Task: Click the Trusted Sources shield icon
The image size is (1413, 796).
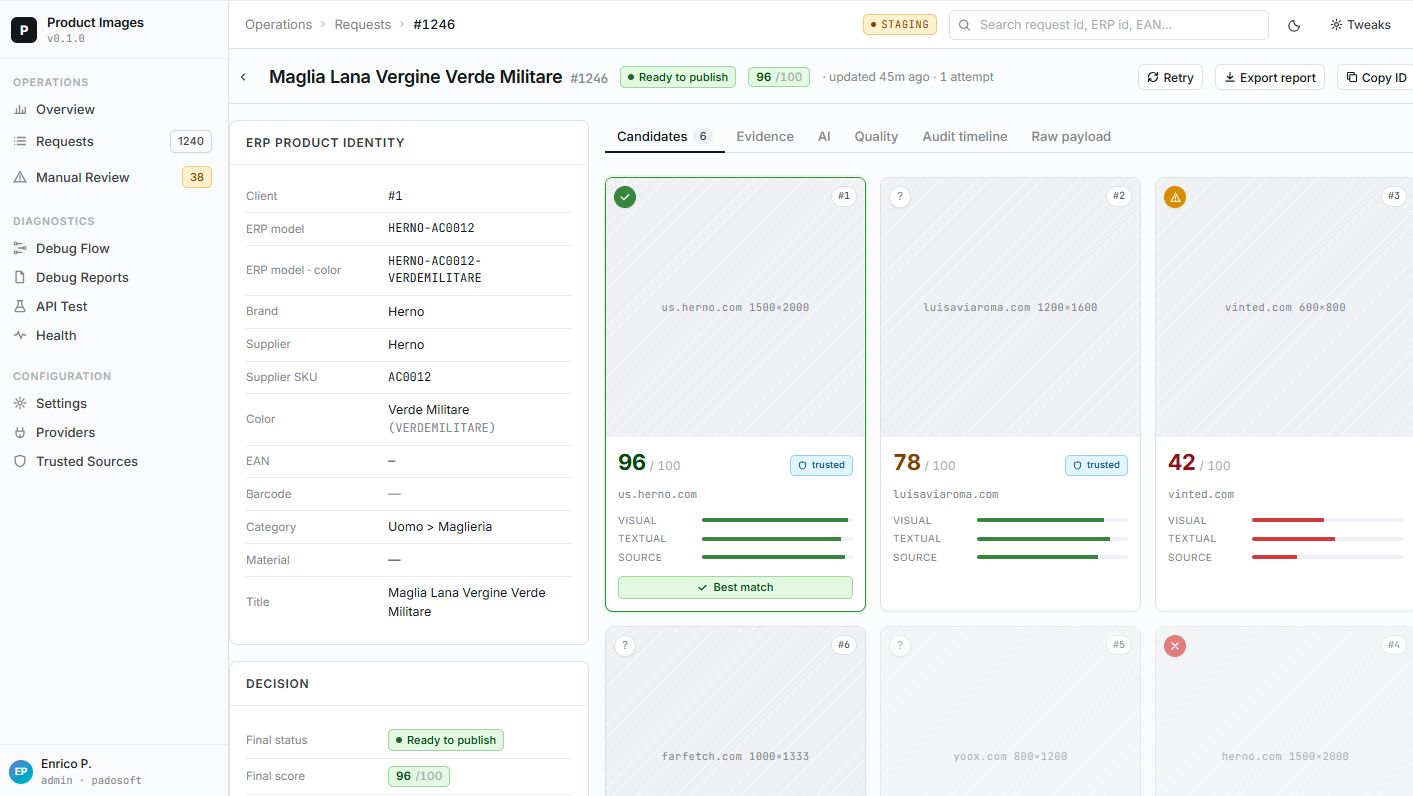Action: pos(20,462)
